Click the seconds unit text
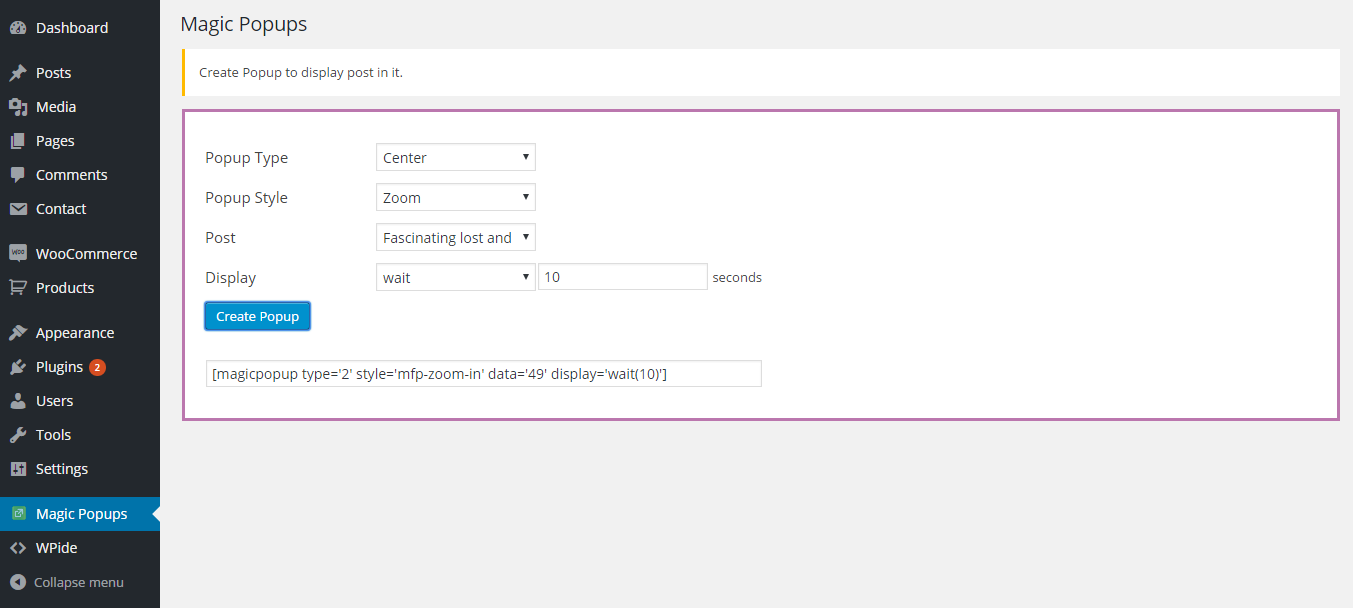1353x608 pixels. click(x=737, y=278)
